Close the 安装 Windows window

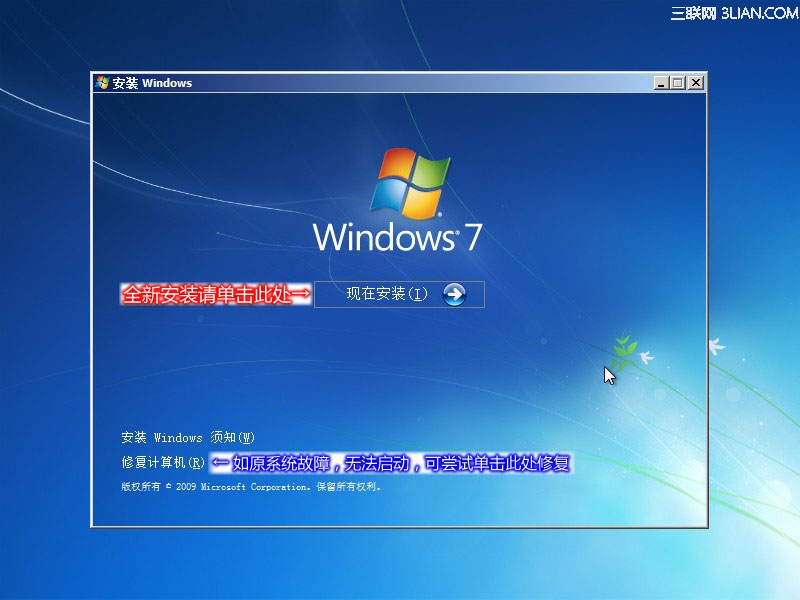tap(695, 83)
